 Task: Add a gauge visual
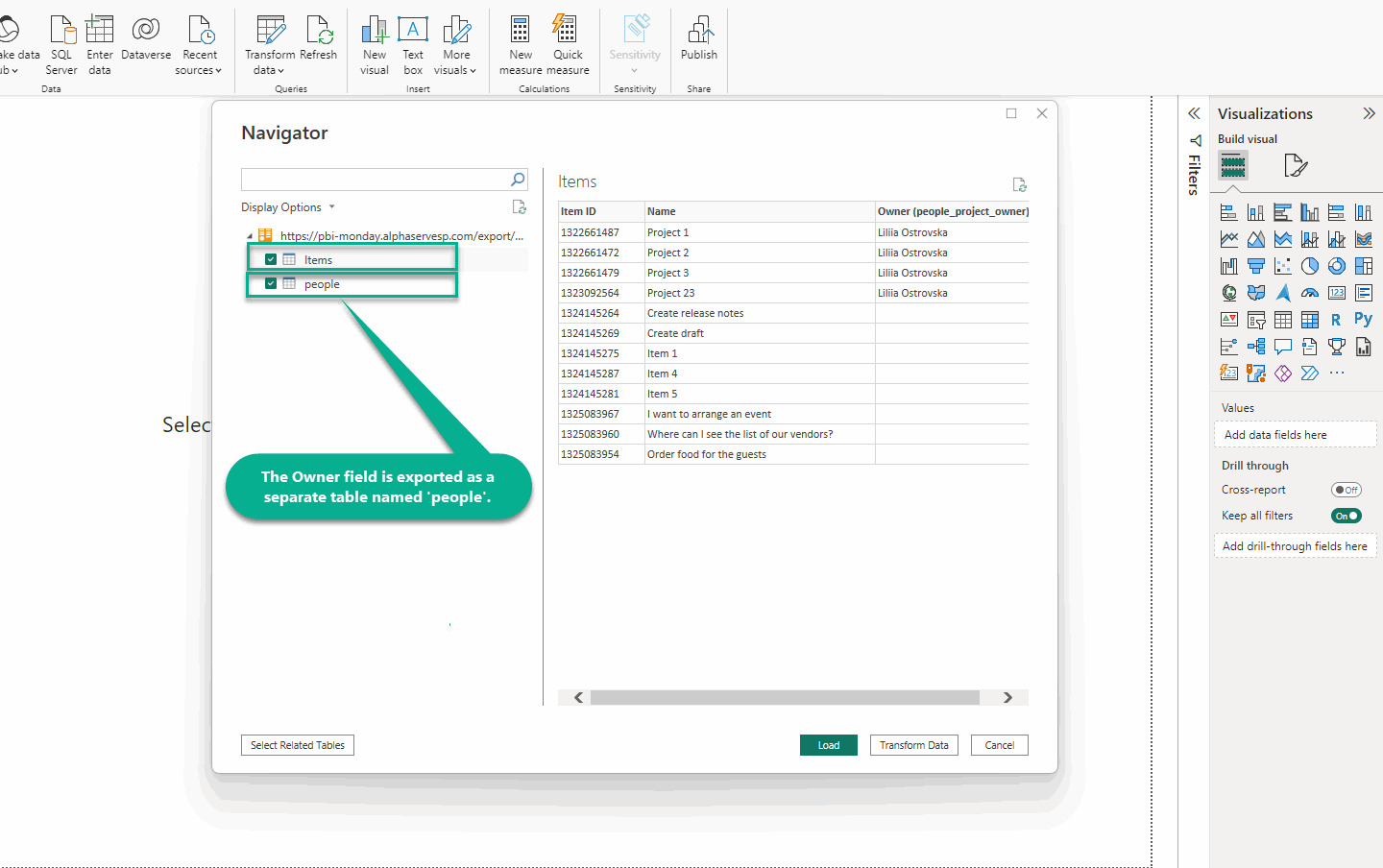(1309, 293)
